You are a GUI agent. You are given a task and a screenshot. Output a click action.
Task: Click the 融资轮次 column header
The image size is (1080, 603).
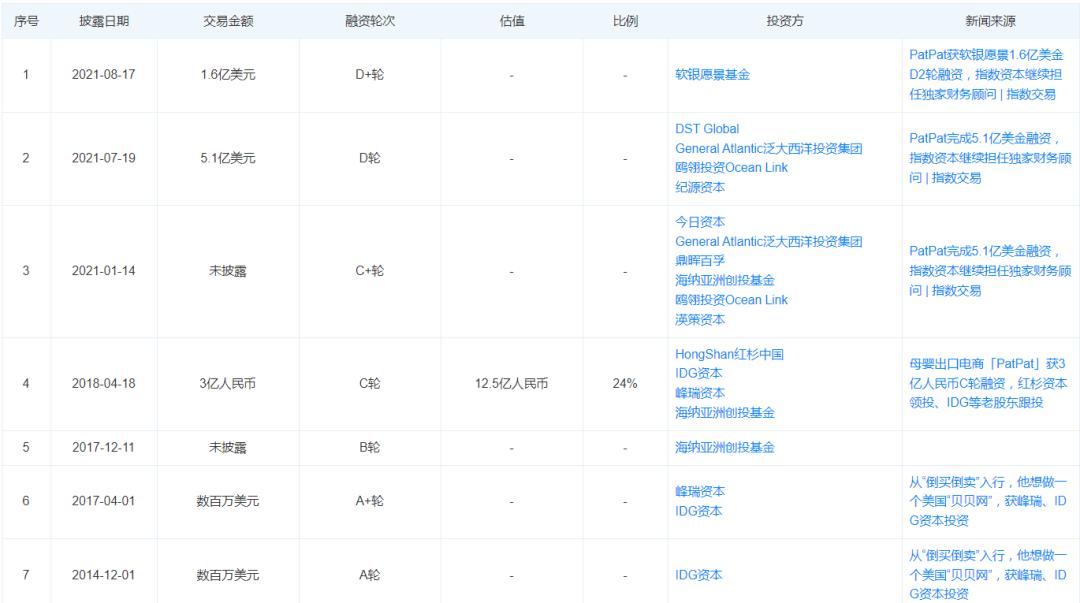370,21
